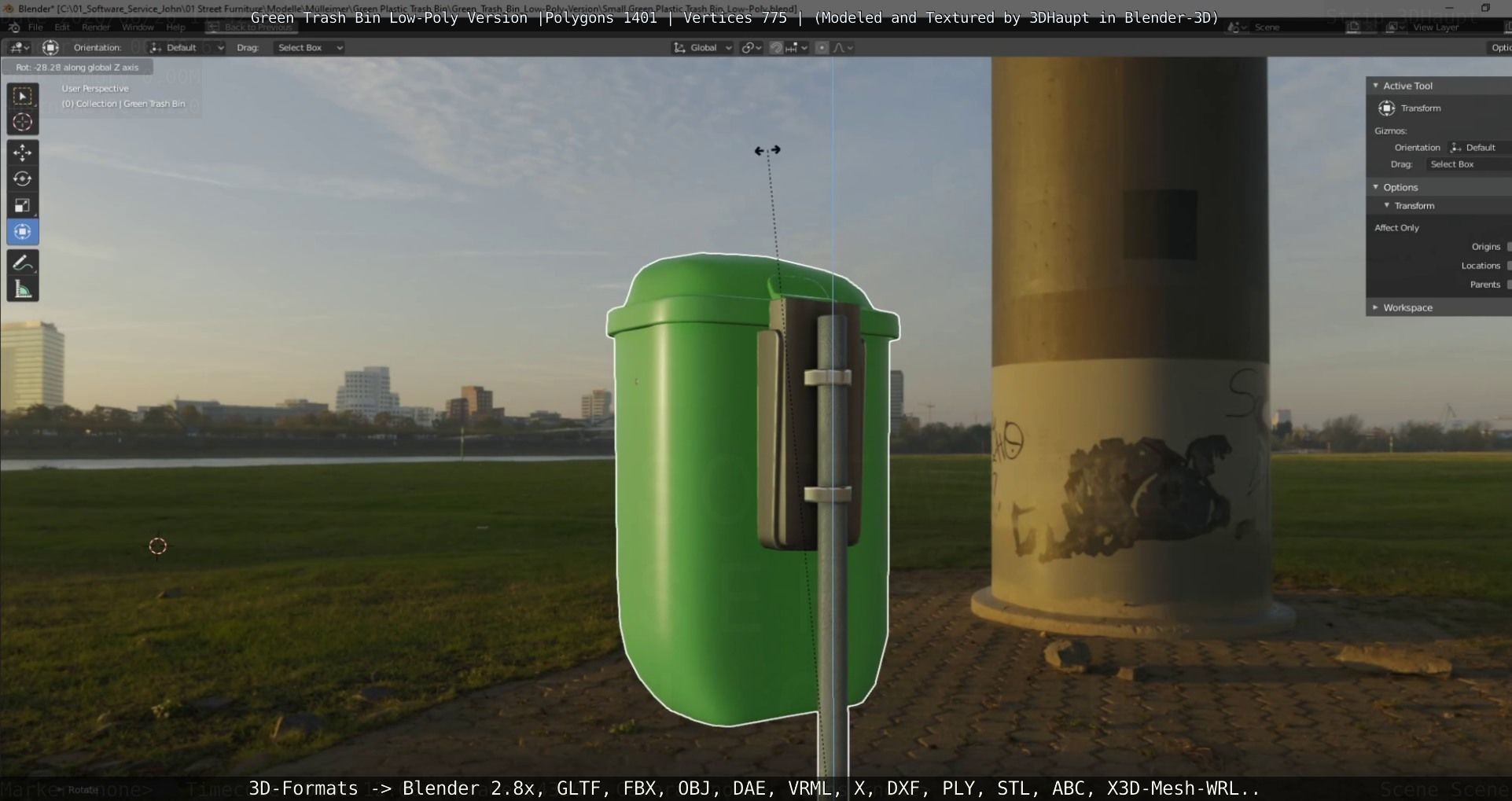Open the sidebar Orientation Default dropdown
Viewport: 1512px width, 801px height.
click(x=1479, y=148)
